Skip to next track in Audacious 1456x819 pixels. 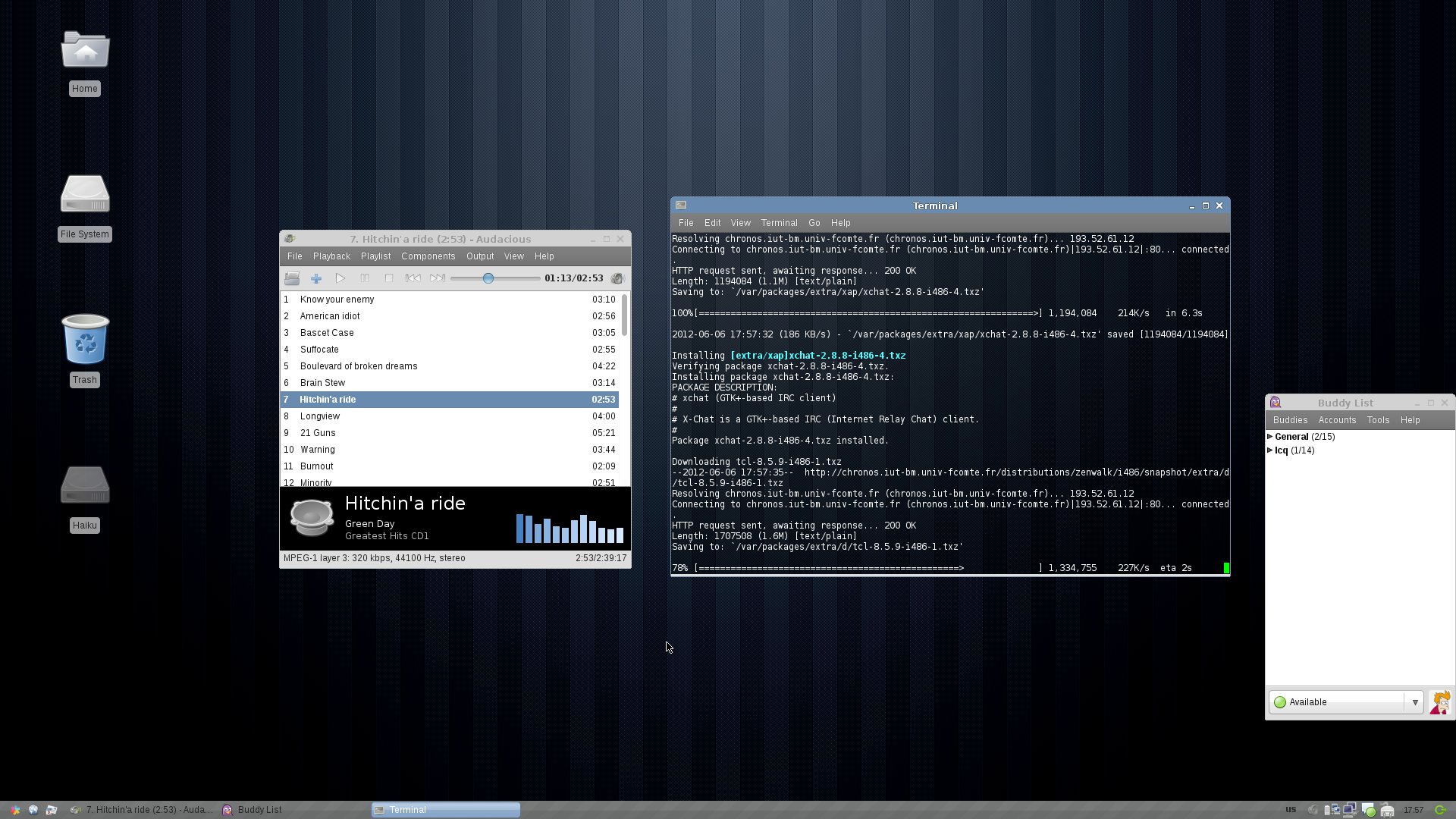[x=438, y=278]
